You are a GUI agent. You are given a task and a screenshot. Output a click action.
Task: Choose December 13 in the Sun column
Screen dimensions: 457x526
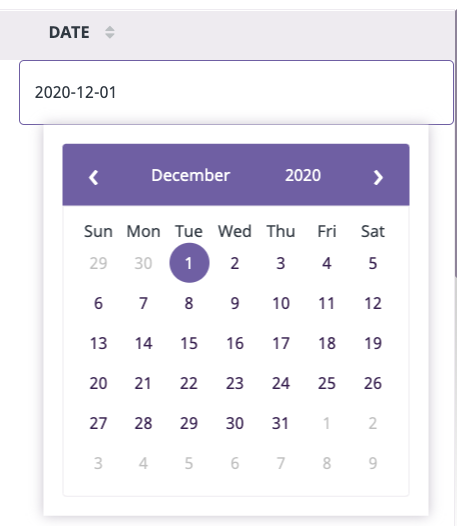pyautogui.click(x=98, y=343)
